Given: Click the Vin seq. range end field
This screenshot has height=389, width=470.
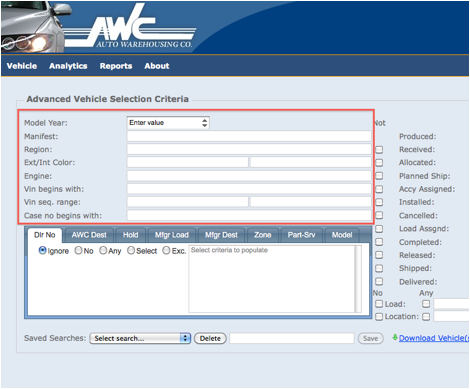Looking at the screenshot, I should tap(311, 202).
